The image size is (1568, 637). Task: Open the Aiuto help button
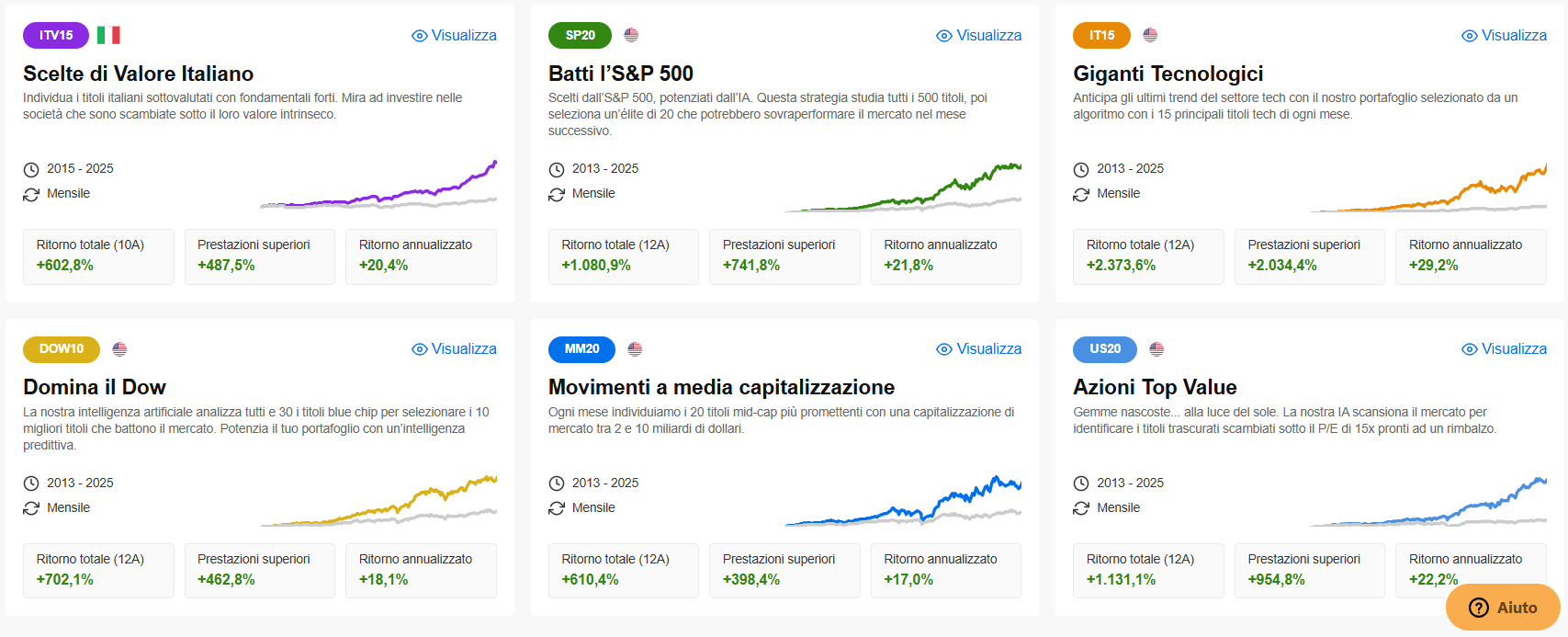[x=1503, y=608]
